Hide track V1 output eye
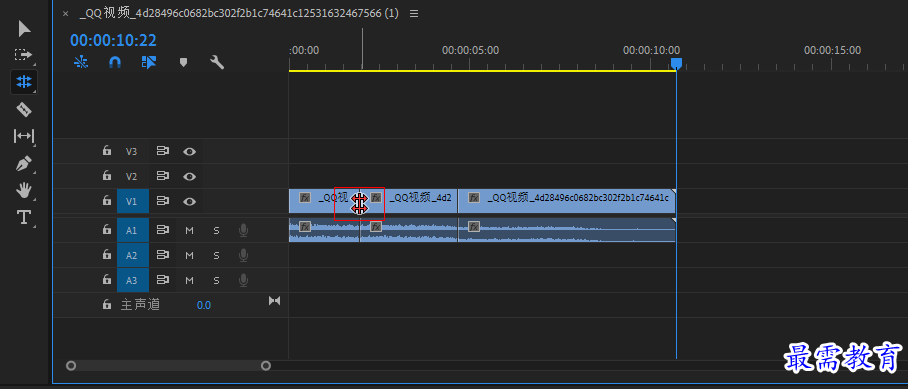This screenshot has height=389, width=908. click(189, 201)
